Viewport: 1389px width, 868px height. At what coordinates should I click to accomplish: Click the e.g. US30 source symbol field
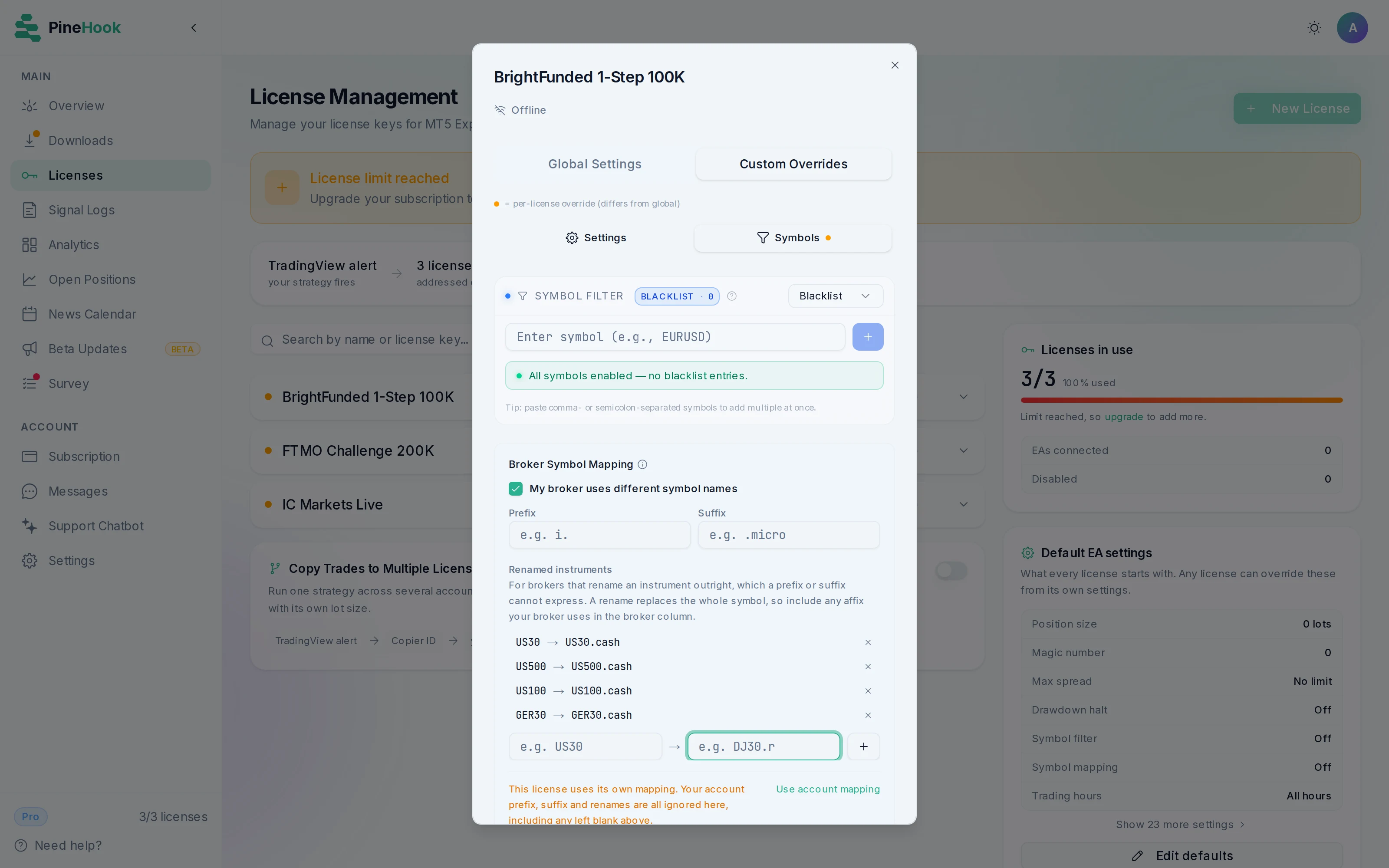pos(586,746)
